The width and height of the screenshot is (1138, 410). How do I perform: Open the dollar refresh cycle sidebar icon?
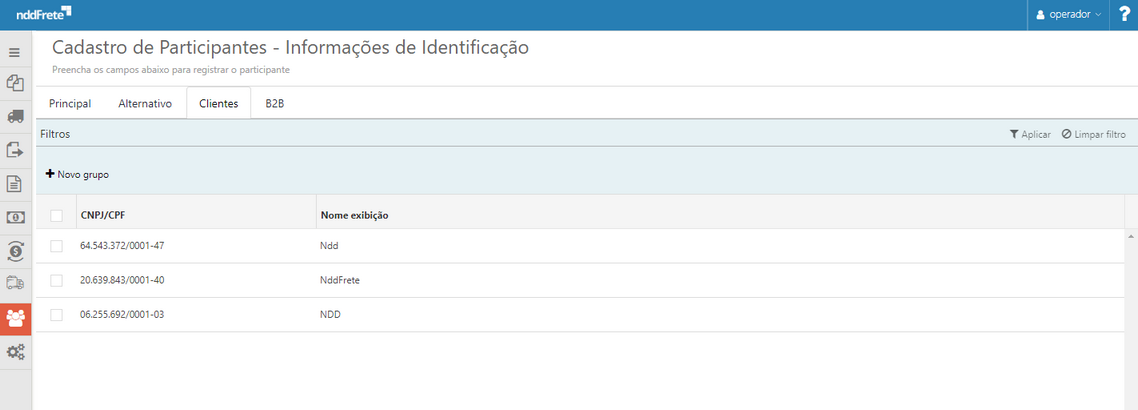15,251
